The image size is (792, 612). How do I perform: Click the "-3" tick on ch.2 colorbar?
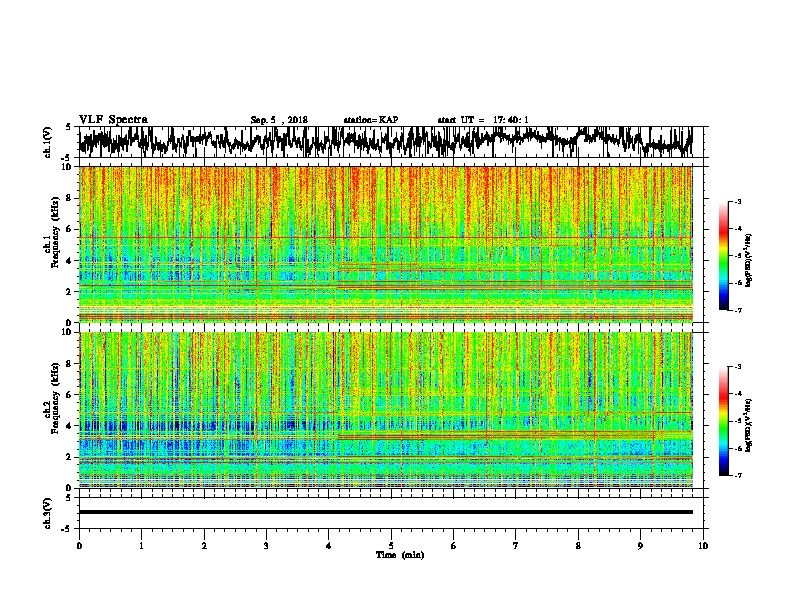click(x=738, y=367)
